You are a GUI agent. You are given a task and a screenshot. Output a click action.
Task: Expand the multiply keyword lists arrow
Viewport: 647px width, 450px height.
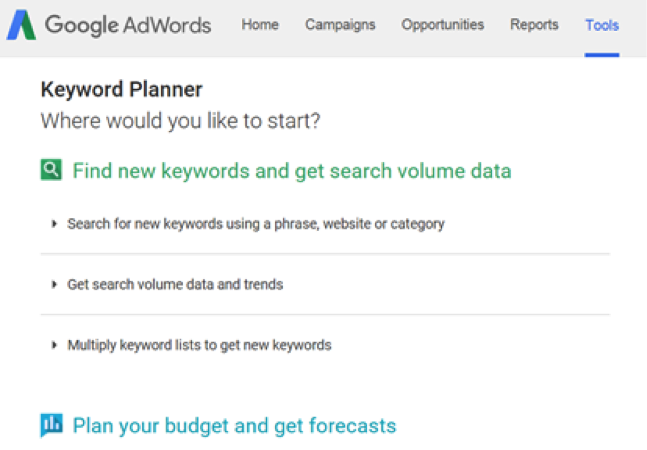pyautogui.click(x=54, y=345)
